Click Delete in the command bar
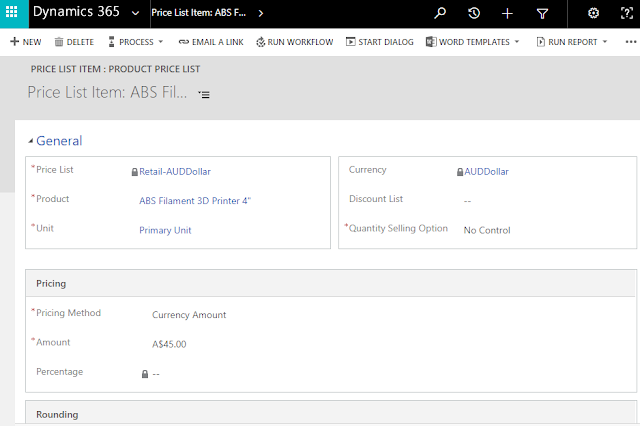Image resolution: width=640 pixels, height=426 pixels. (x=74, y=42)
